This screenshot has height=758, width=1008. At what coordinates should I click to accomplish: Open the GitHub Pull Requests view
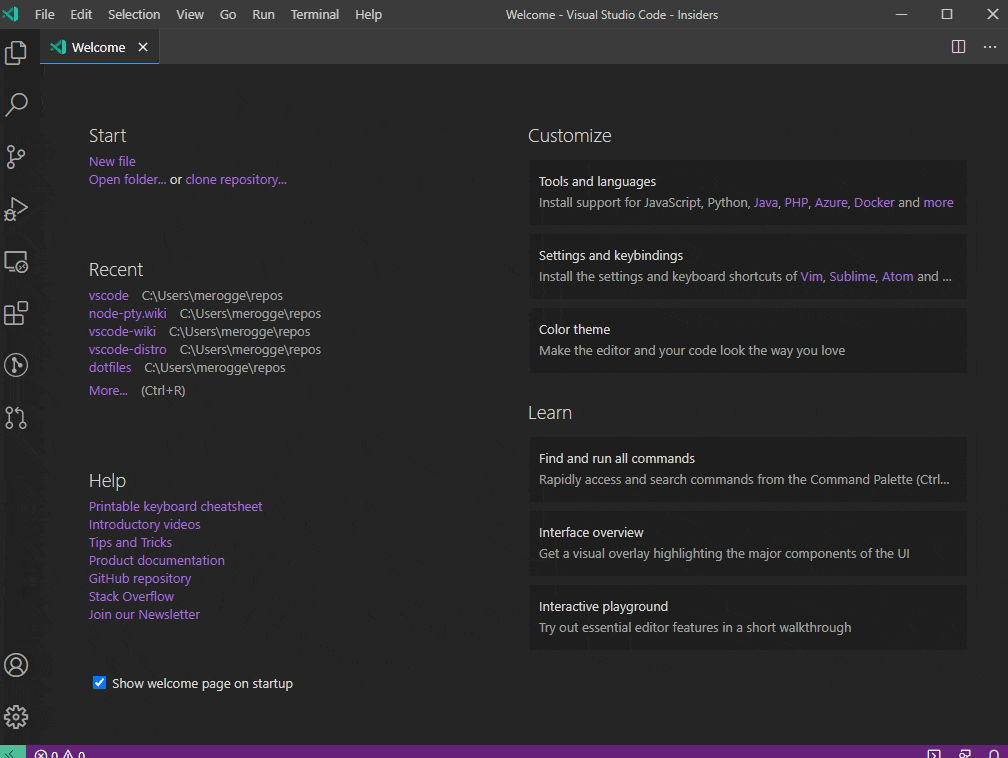pos(16,417)
